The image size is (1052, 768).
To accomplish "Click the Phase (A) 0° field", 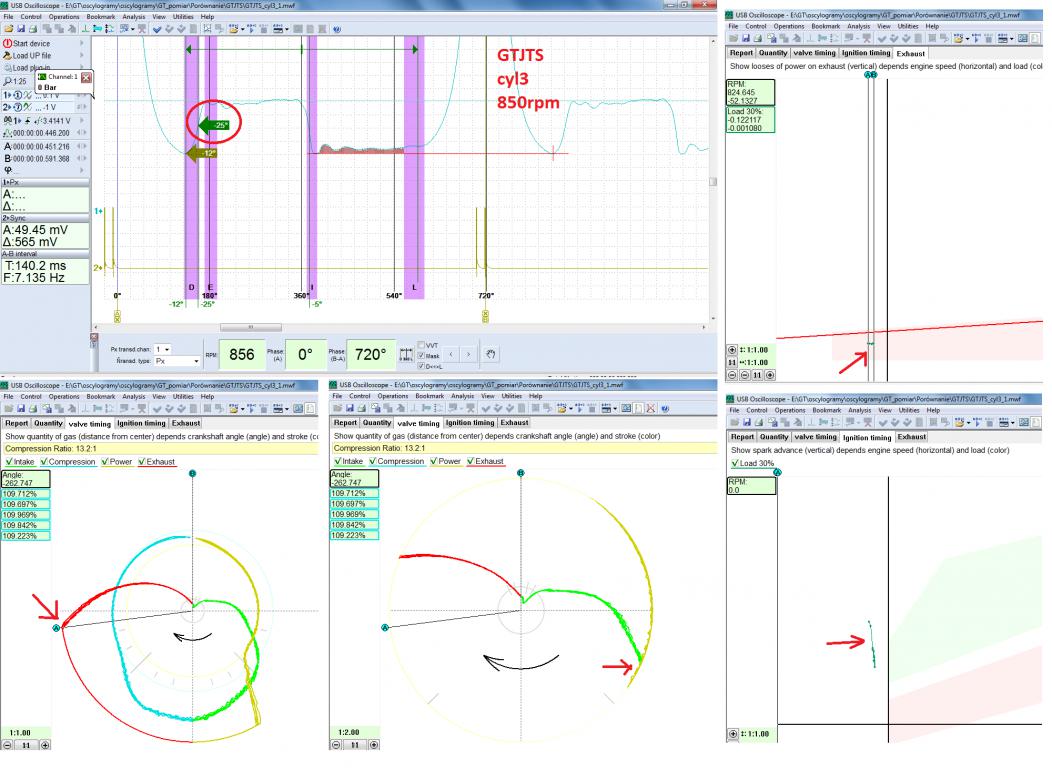I will tap(305, 354).
